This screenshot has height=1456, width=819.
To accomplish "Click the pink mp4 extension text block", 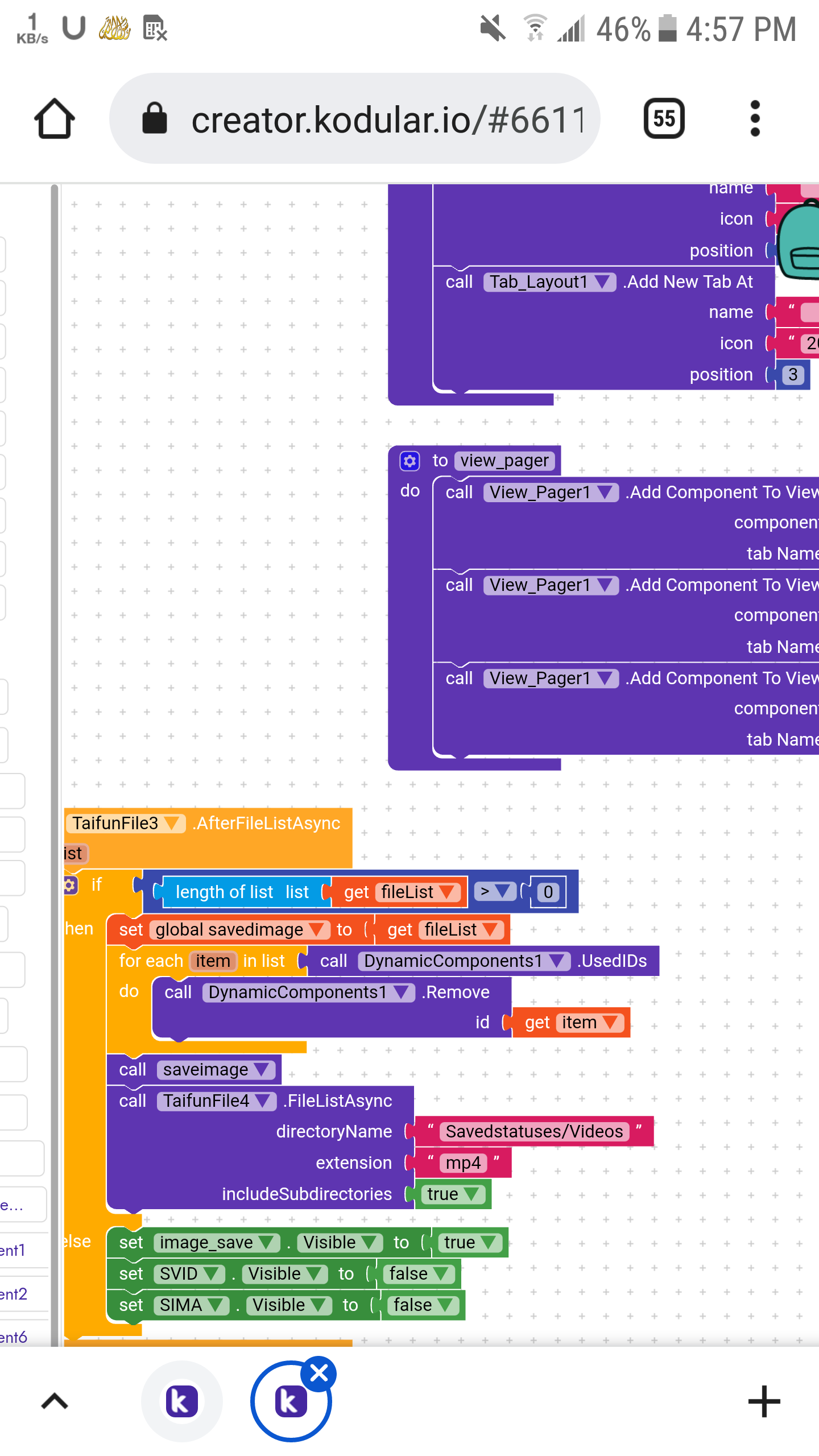I will [x=463, y=1163].
